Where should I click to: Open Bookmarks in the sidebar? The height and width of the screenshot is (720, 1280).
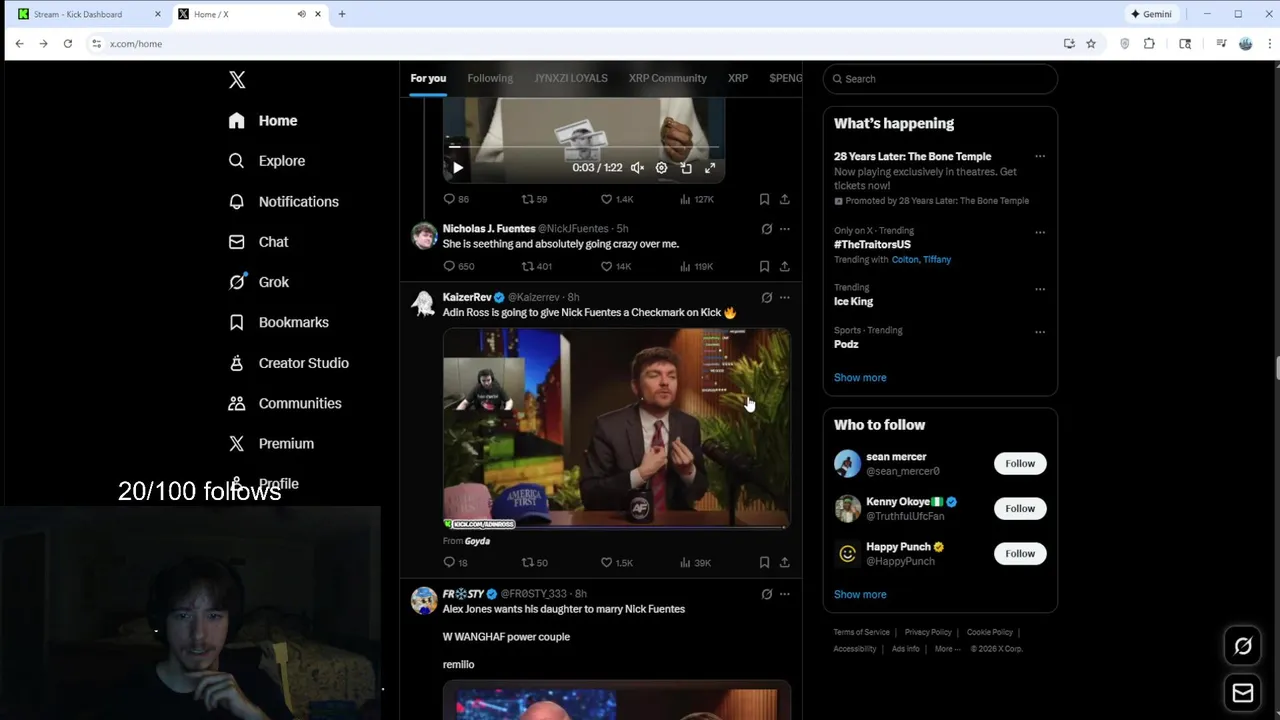278,322
